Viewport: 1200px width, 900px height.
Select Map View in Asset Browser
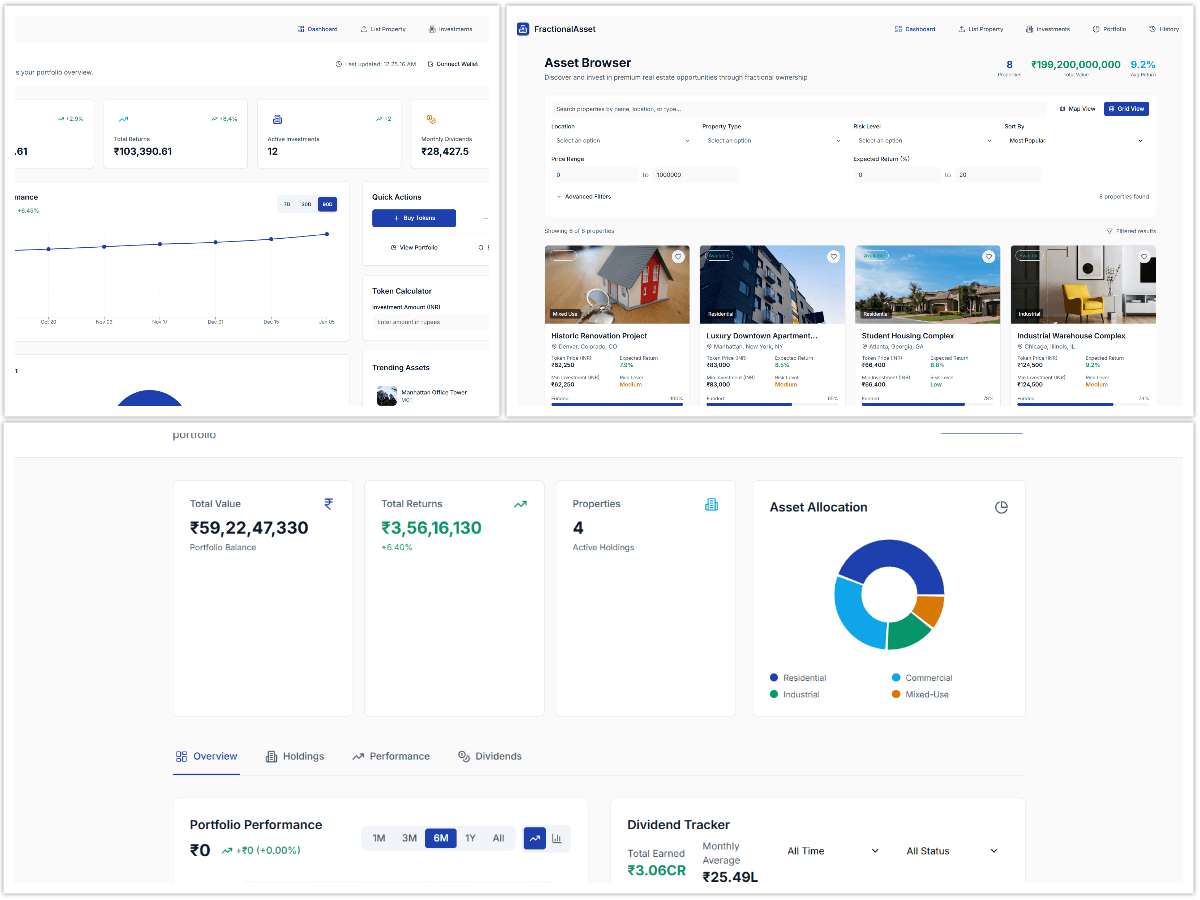tap(1077, 108)
